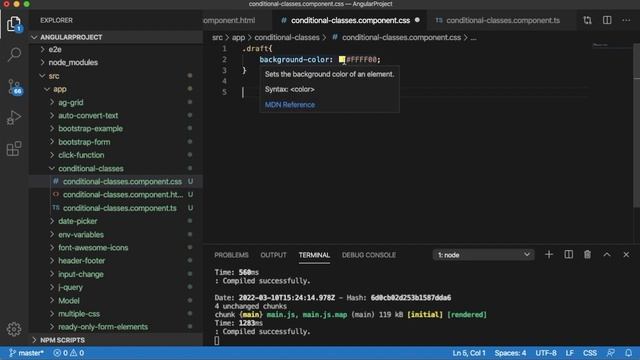Maximize the terminal panel size
This screenshot has width=640, height=360.
pyautogui.click(x=607, y=255)
